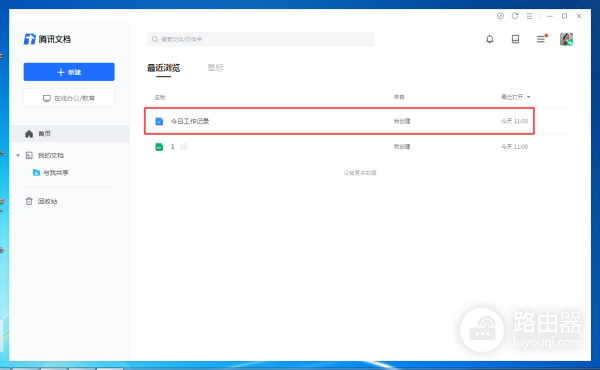Image resolution: width=600 pixels, height=370 pixels.
Task: Click the home icon beside 首页
Action: [29, 134]
